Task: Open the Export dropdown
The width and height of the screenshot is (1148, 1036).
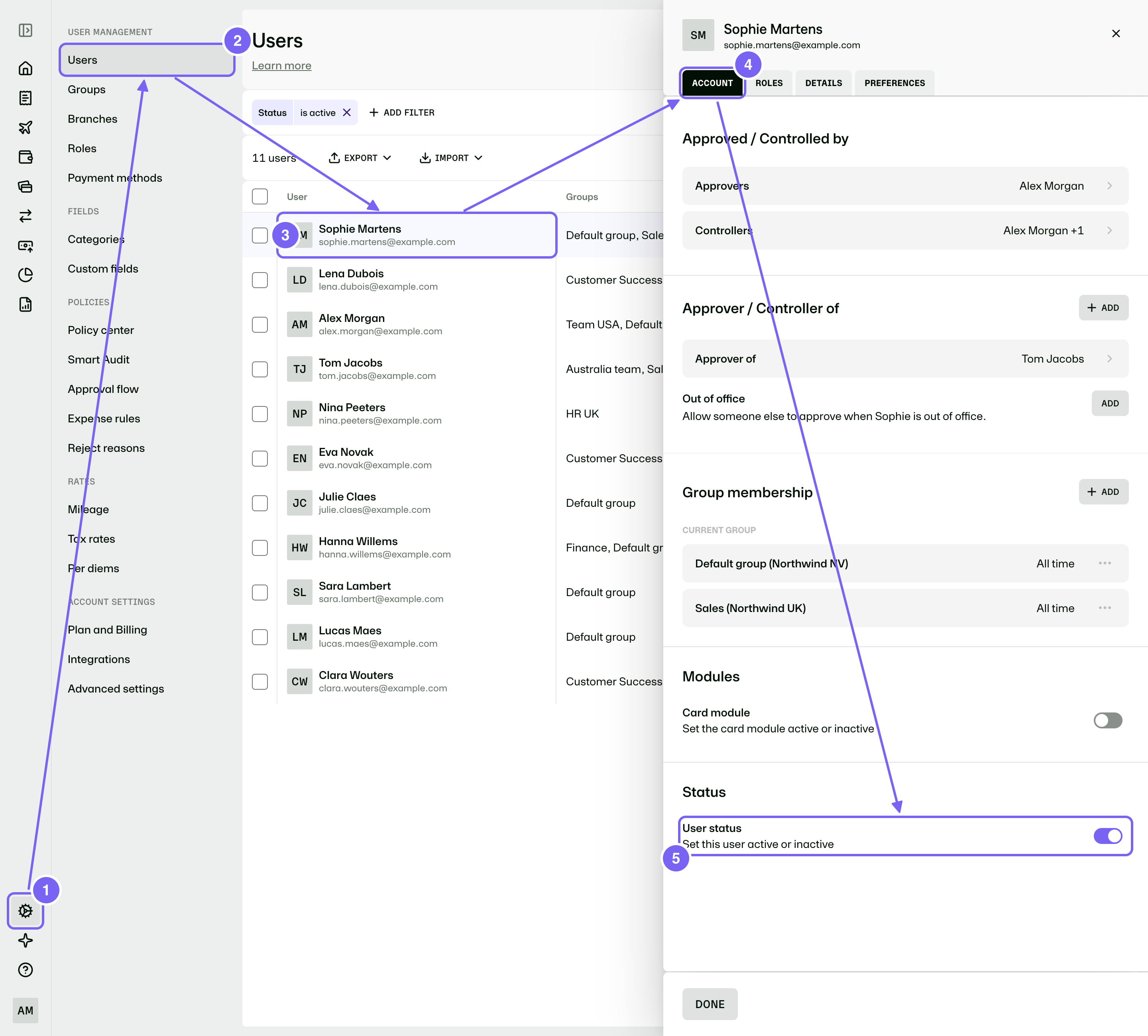Action: click(360, 158)
